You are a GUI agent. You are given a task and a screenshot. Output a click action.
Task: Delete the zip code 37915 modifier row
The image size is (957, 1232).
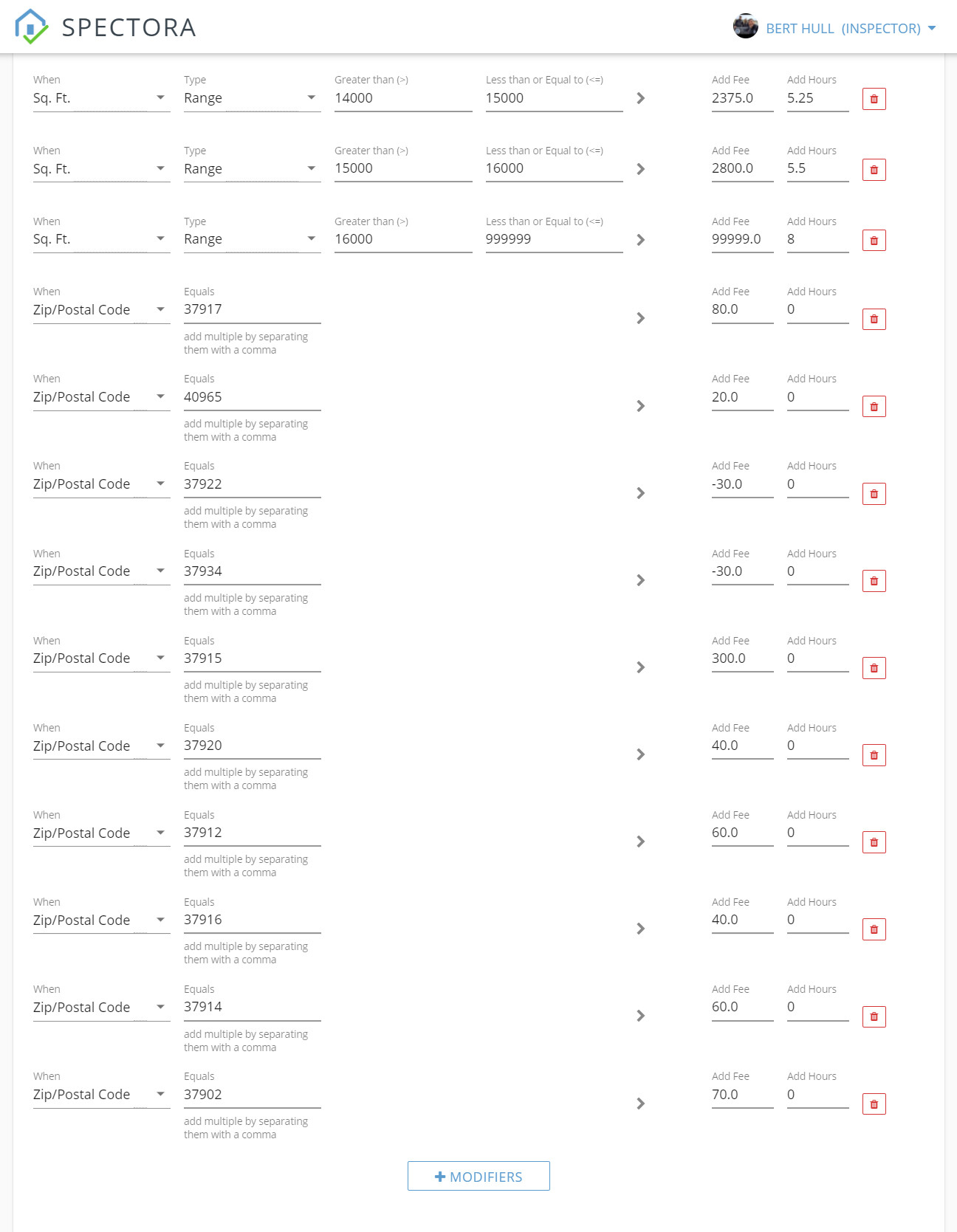tap(874, 668)
